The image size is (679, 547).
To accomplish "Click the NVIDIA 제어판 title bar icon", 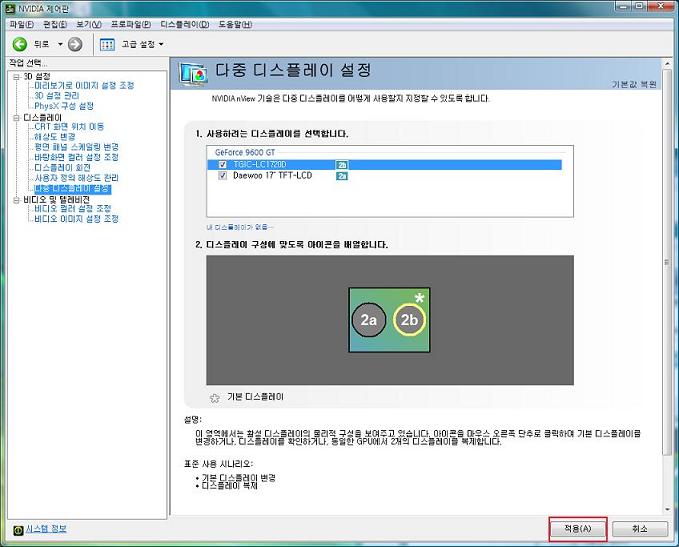I will point(10,8).
